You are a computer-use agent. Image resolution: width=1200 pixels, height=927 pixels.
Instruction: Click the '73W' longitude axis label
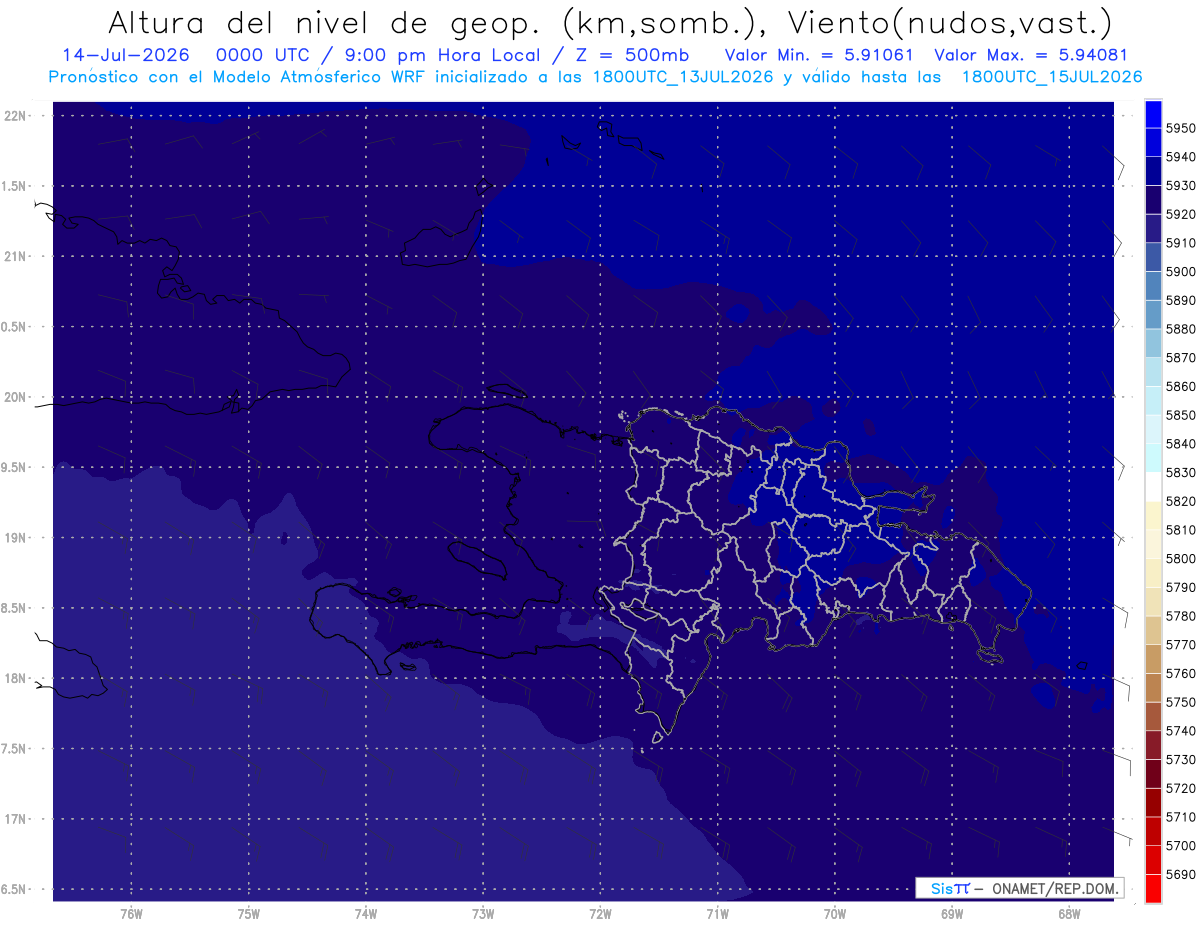[x=483, y=914]
